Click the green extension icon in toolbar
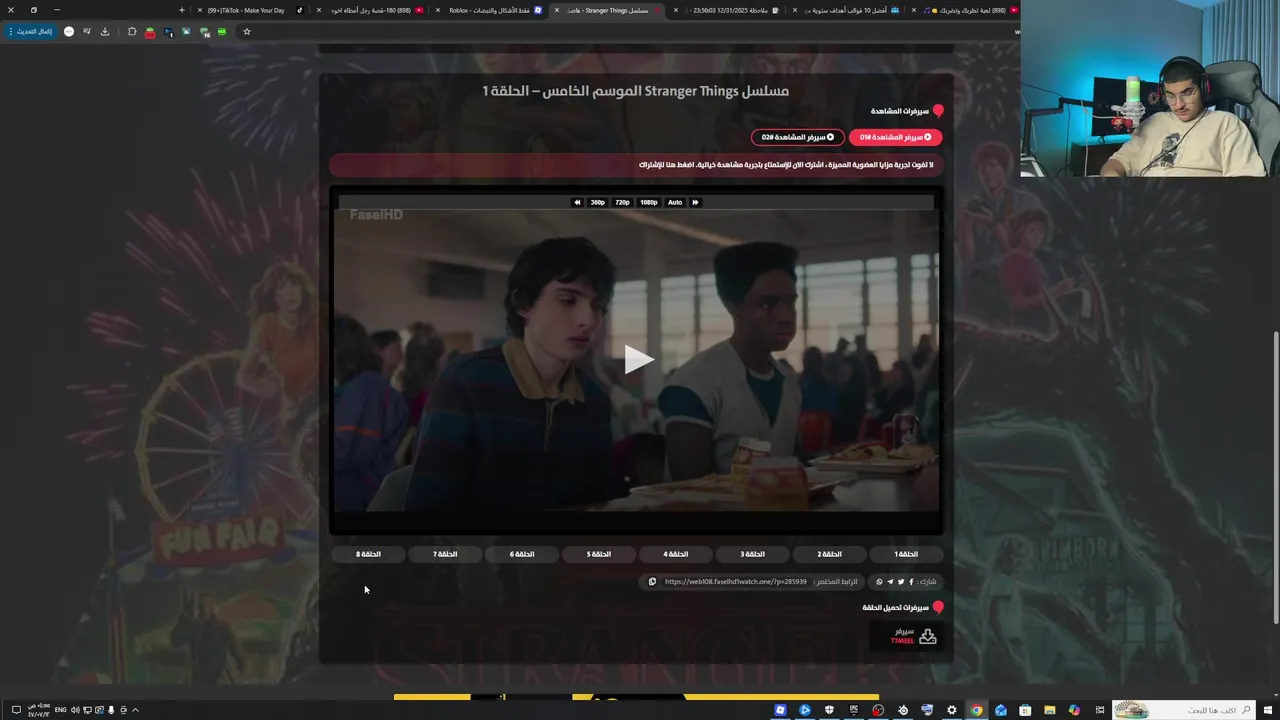This screenshot has width=1280, height=720. 222,31
